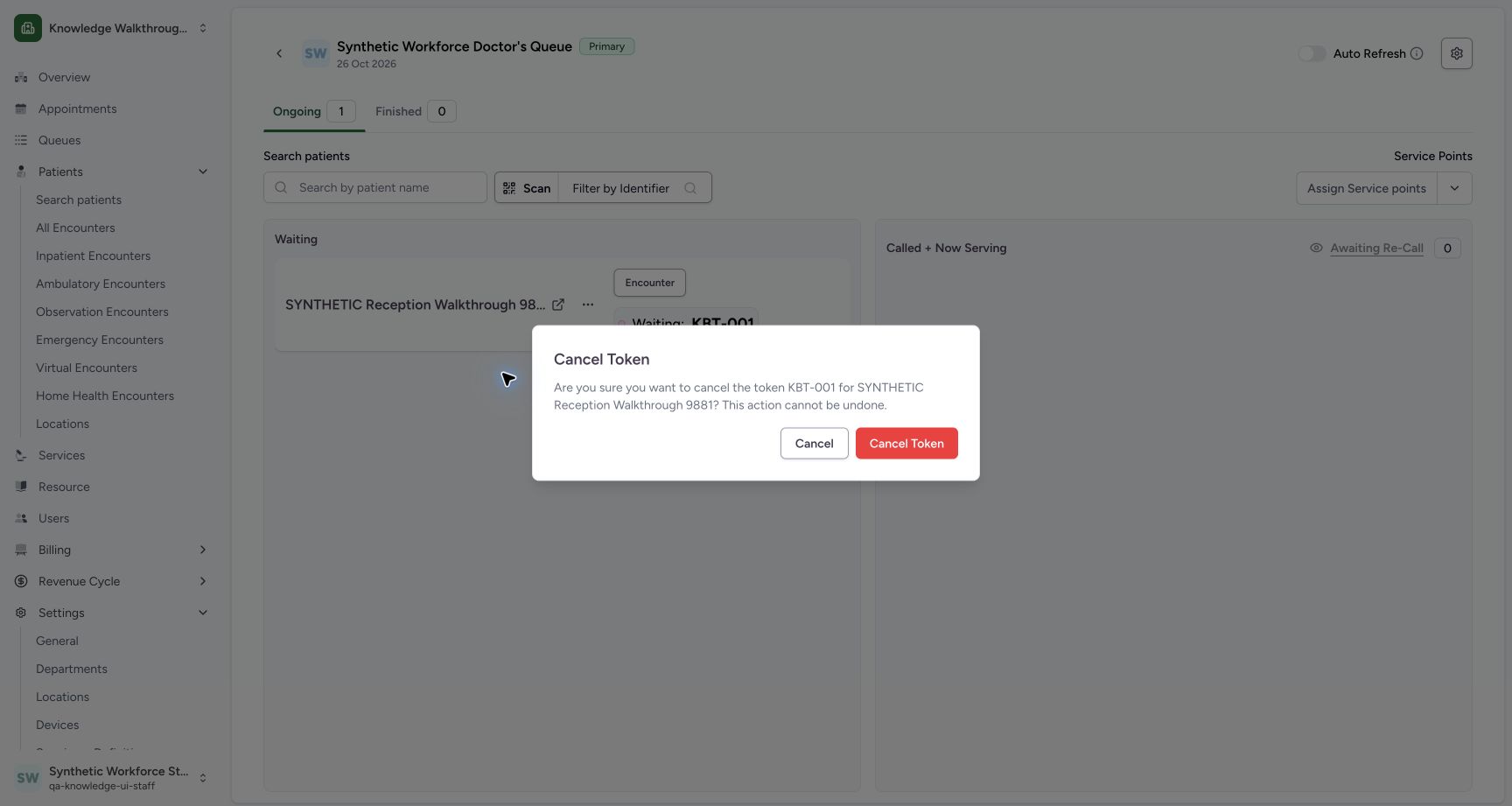Screen dimensions: 1512x806
Task: Click the Auto Refresh info icon
Action: click(x=1417, y=53)
